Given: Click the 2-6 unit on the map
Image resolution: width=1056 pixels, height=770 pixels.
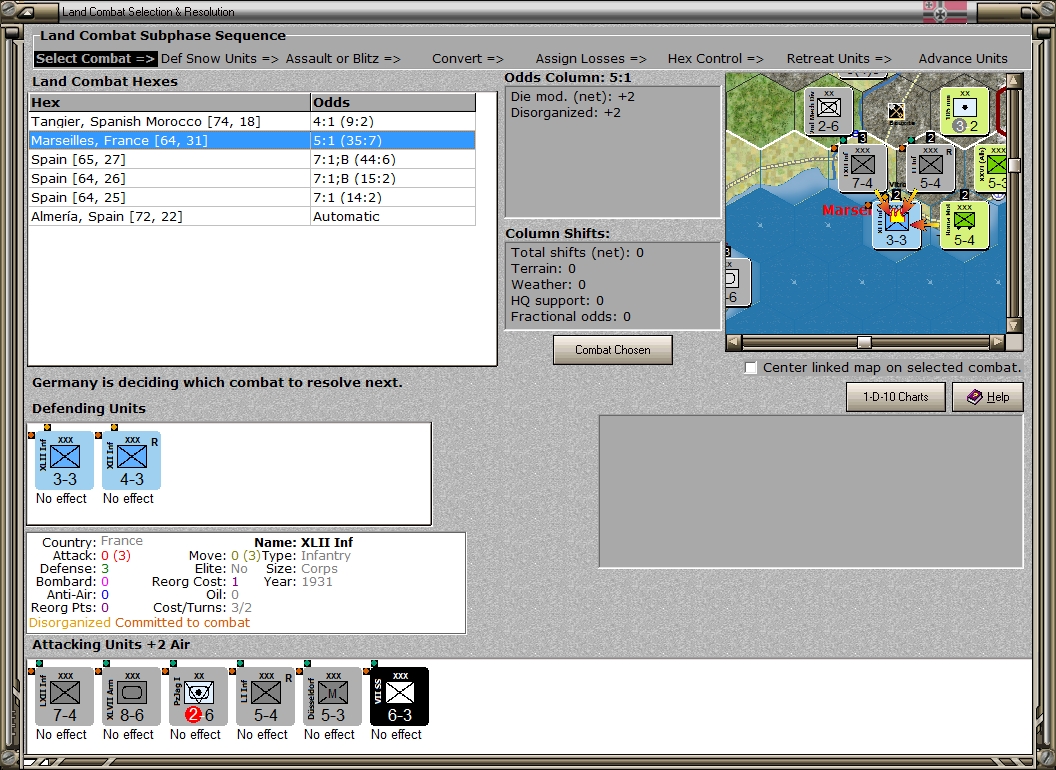Looking at the screenshot, I should pyautogui.click(x=828, y=111).
